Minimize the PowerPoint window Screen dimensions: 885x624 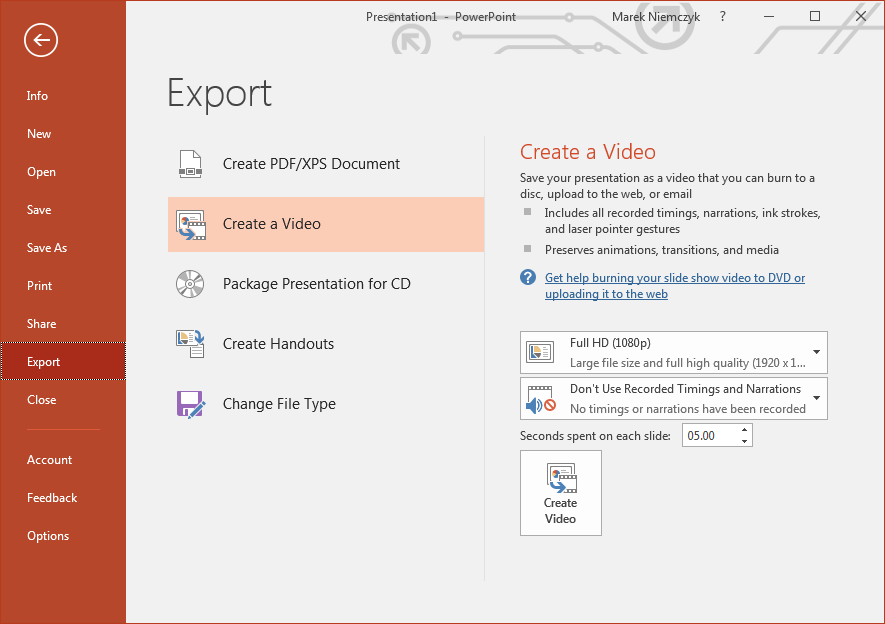769,16
